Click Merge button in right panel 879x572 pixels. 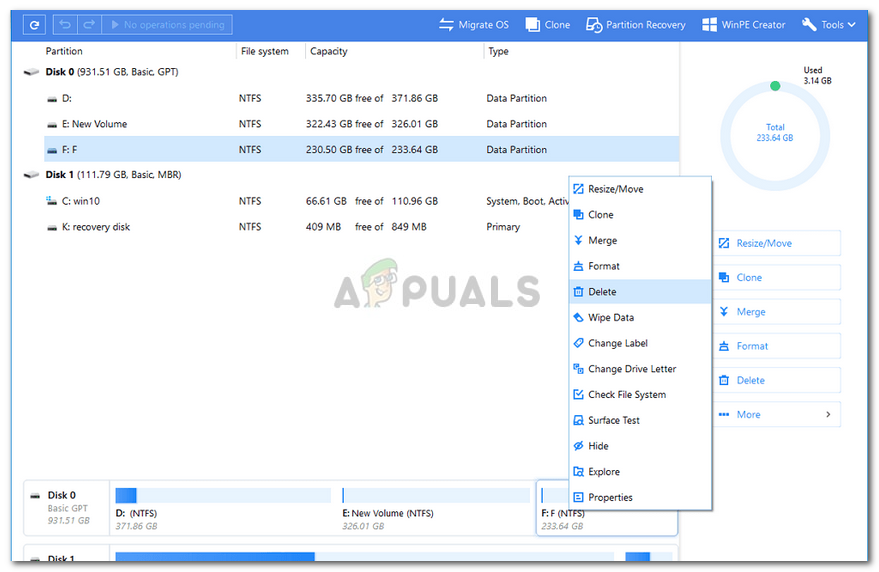pyautogui.click(x=777, y=312)
